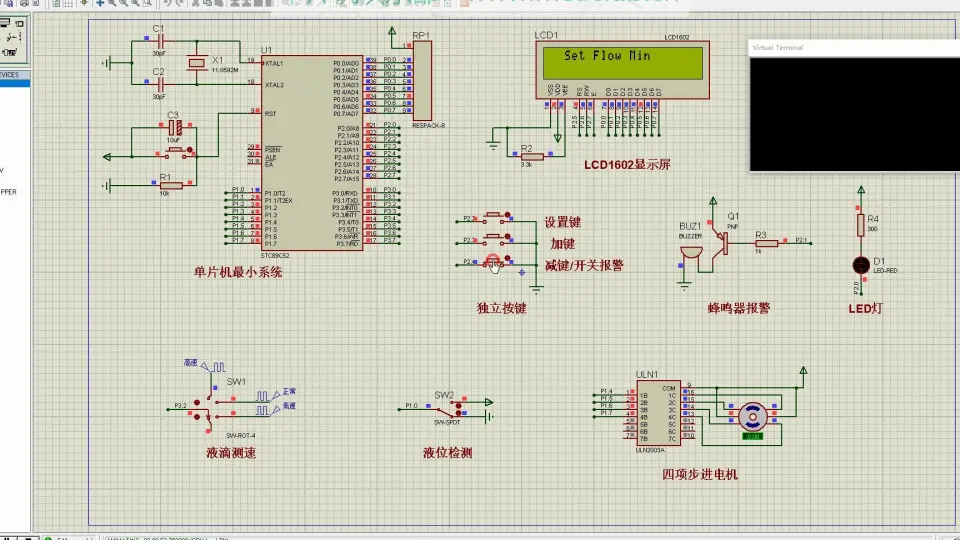
Task: Click the LED灯 label
Action: [865, 309]
